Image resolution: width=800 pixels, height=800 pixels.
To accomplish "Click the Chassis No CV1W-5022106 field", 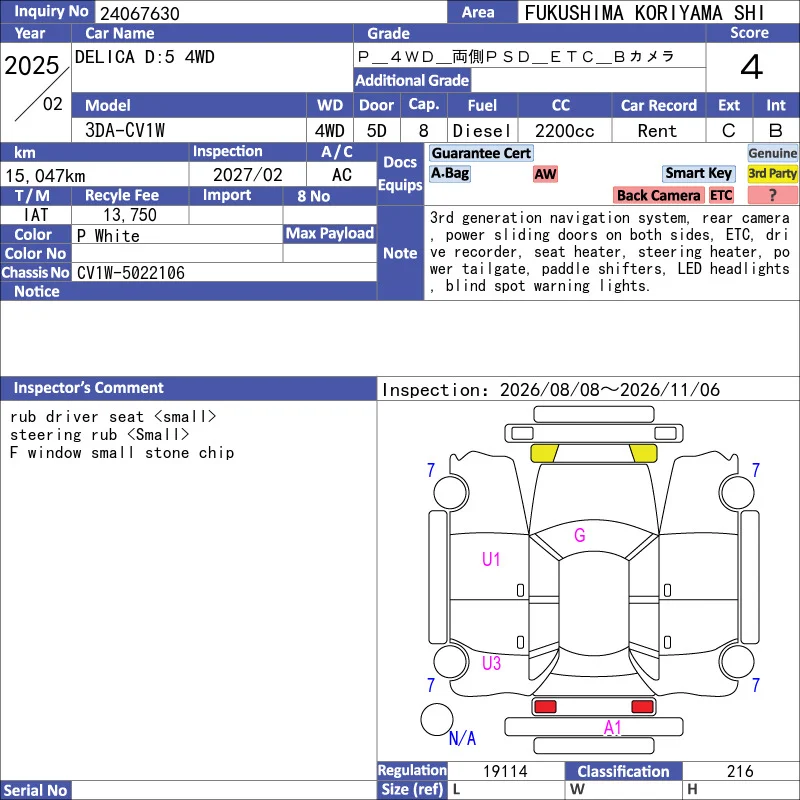I will point(224,272).
